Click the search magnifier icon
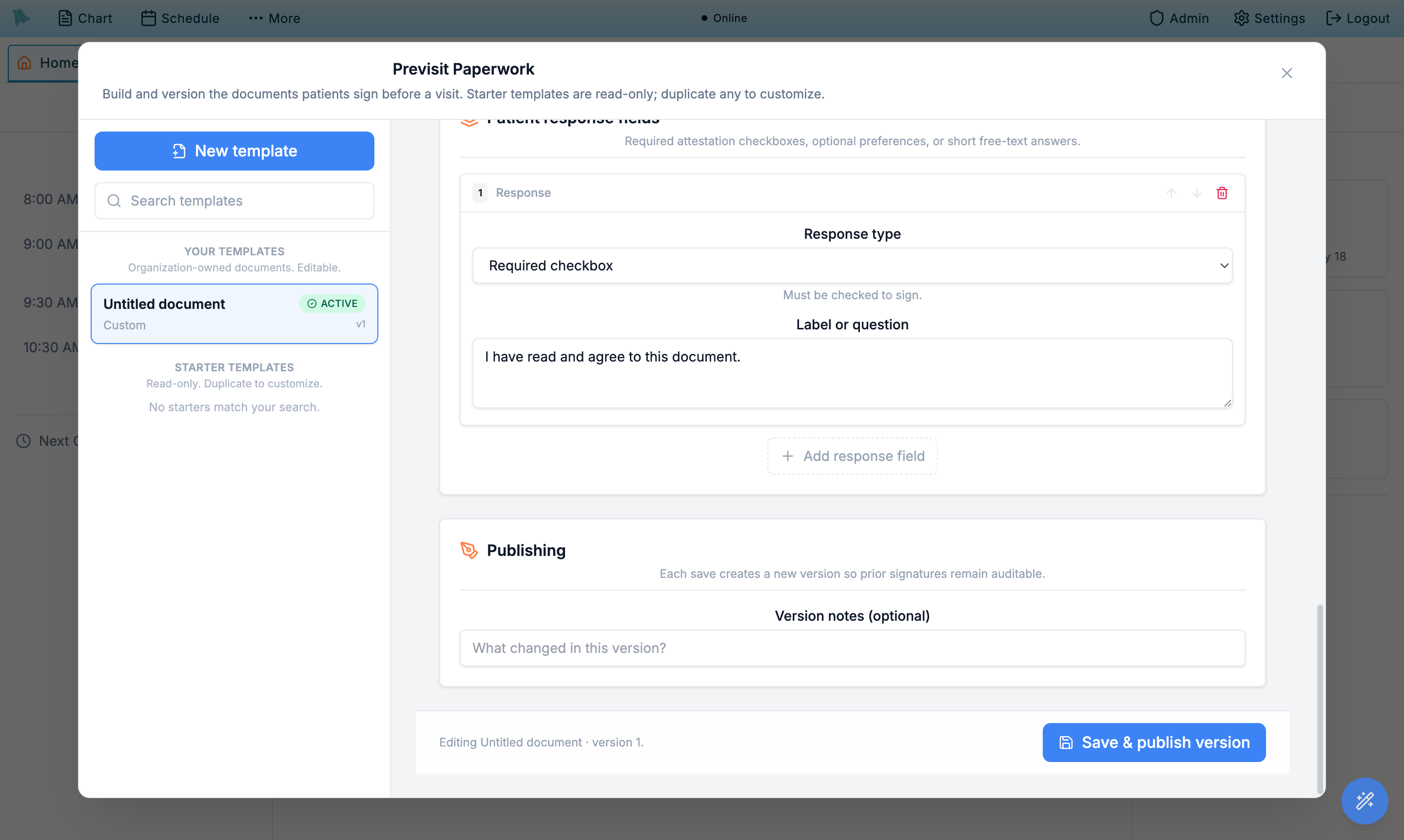Screen dimensions: 1404x840 click(x=114, y=201)
